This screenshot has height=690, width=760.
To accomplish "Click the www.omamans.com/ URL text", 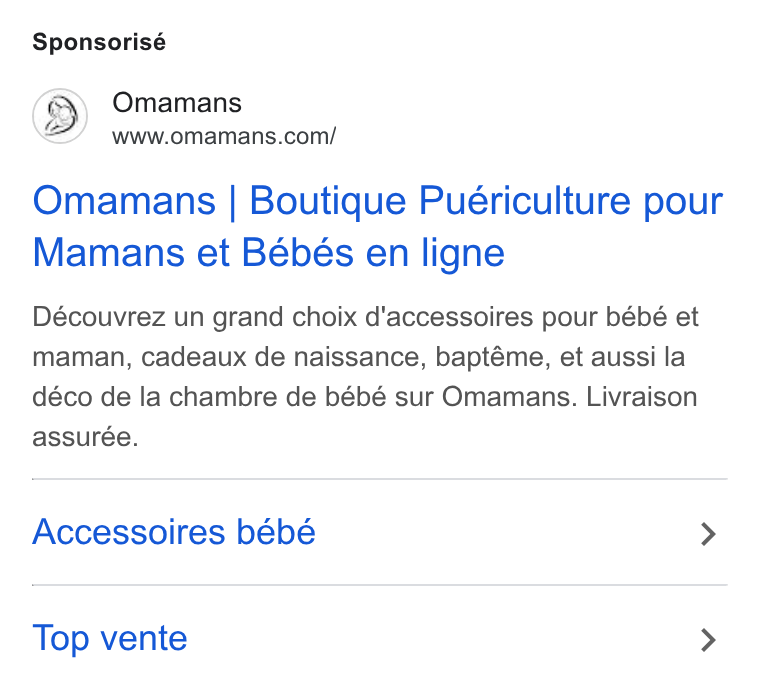I will [x=224, y=136].
